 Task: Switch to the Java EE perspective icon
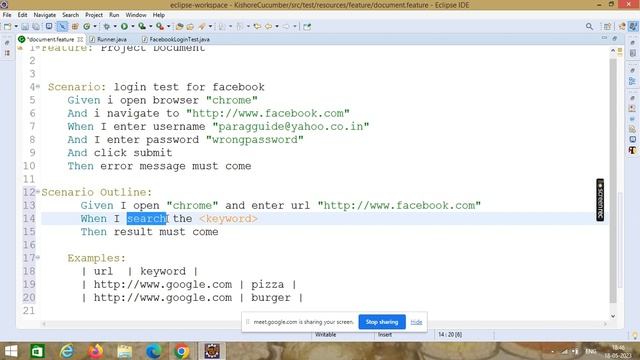click(x=622, y=27)
